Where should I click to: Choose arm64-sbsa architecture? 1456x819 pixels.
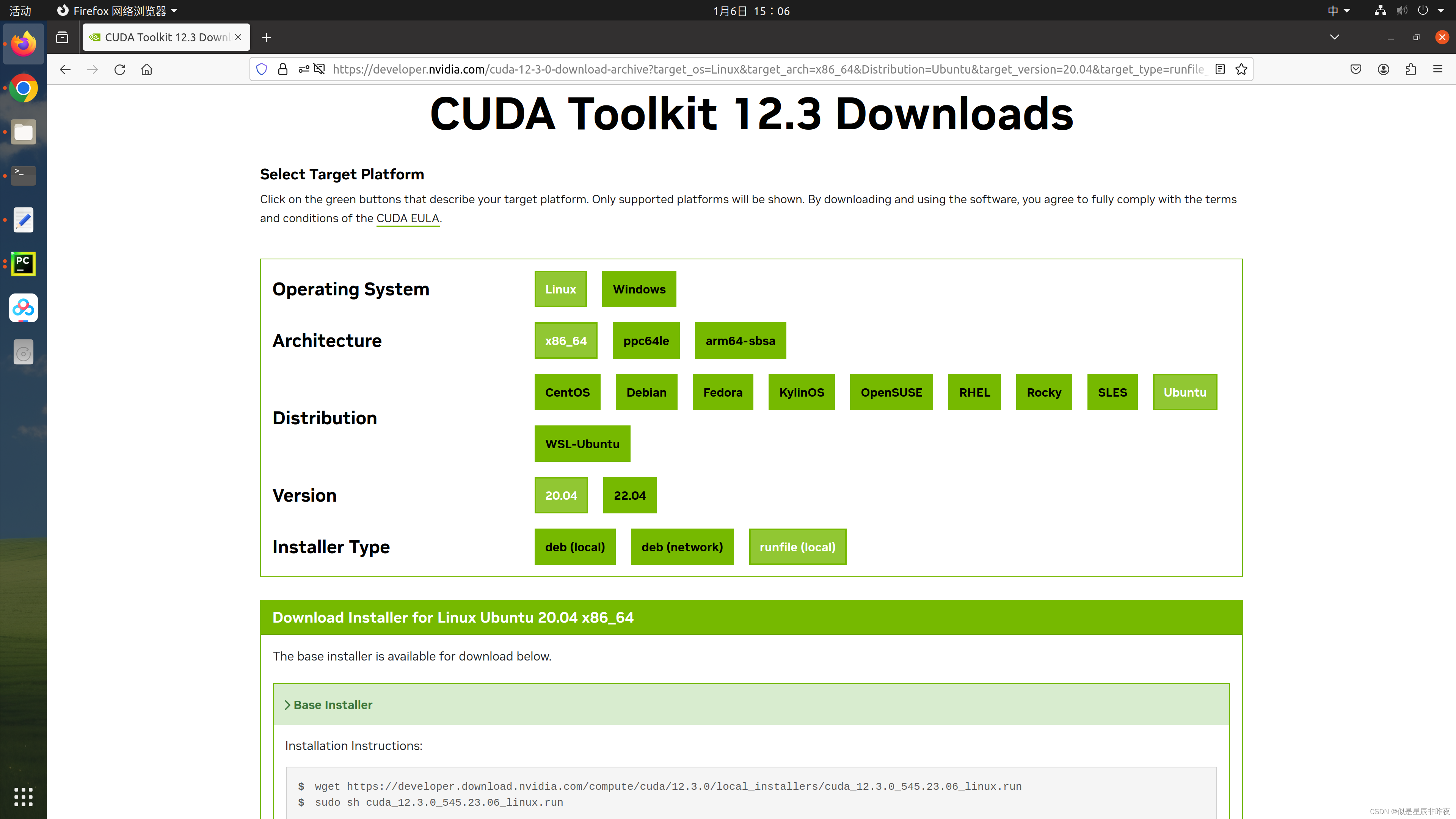pos(741,341)
